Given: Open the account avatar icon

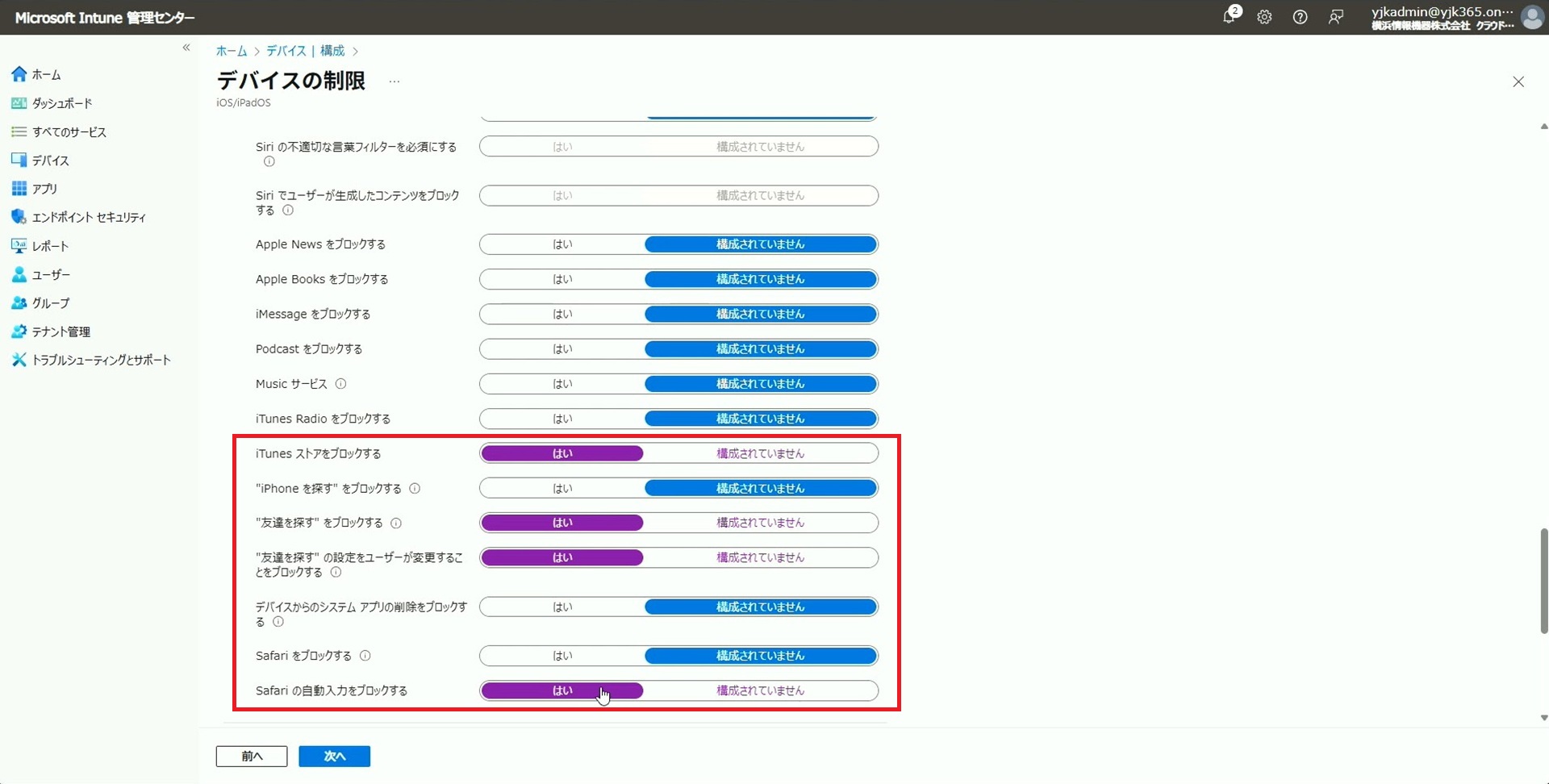Looking at the screenshot, I should tap(1531, 17).
